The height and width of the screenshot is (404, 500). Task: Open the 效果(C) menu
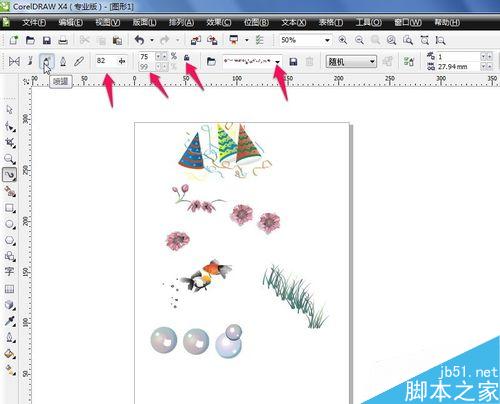[x=219, y=22]
